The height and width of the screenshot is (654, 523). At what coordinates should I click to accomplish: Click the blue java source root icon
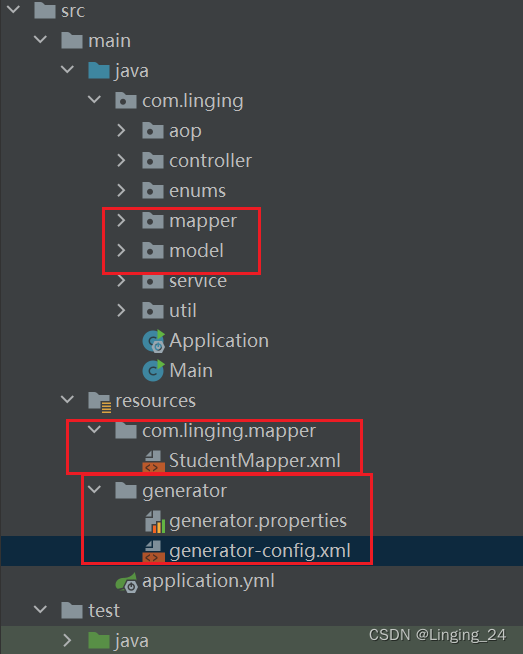pos(99,70)
